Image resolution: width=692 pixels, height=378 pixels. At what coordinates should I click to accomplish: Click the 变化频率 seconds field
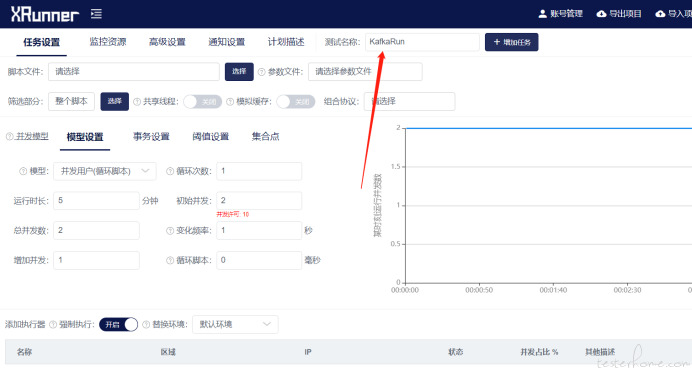(x=259, y=231)
